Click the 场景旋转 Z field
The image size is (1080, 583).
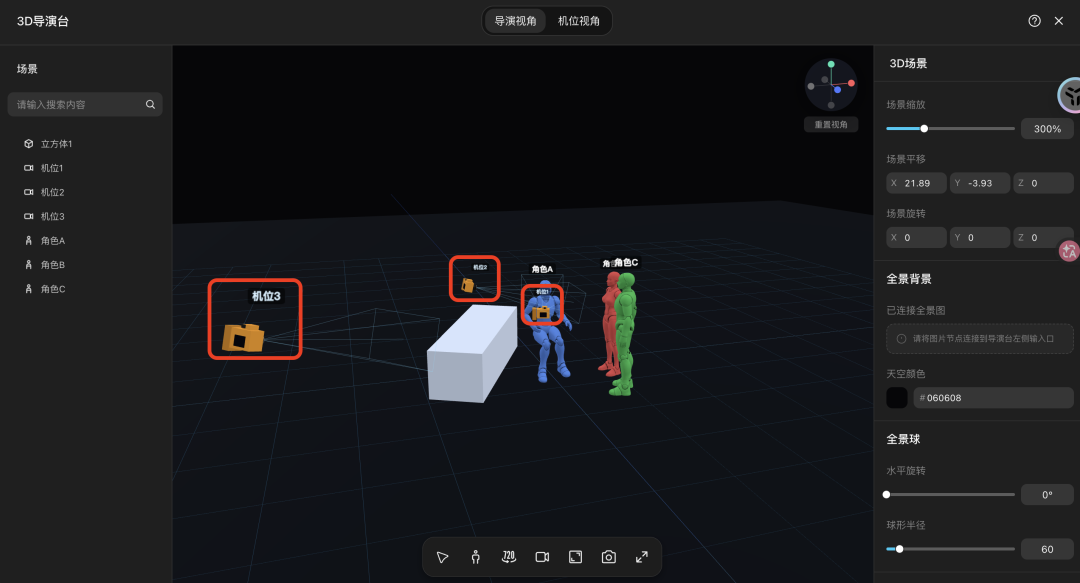tap(1043, 238)
